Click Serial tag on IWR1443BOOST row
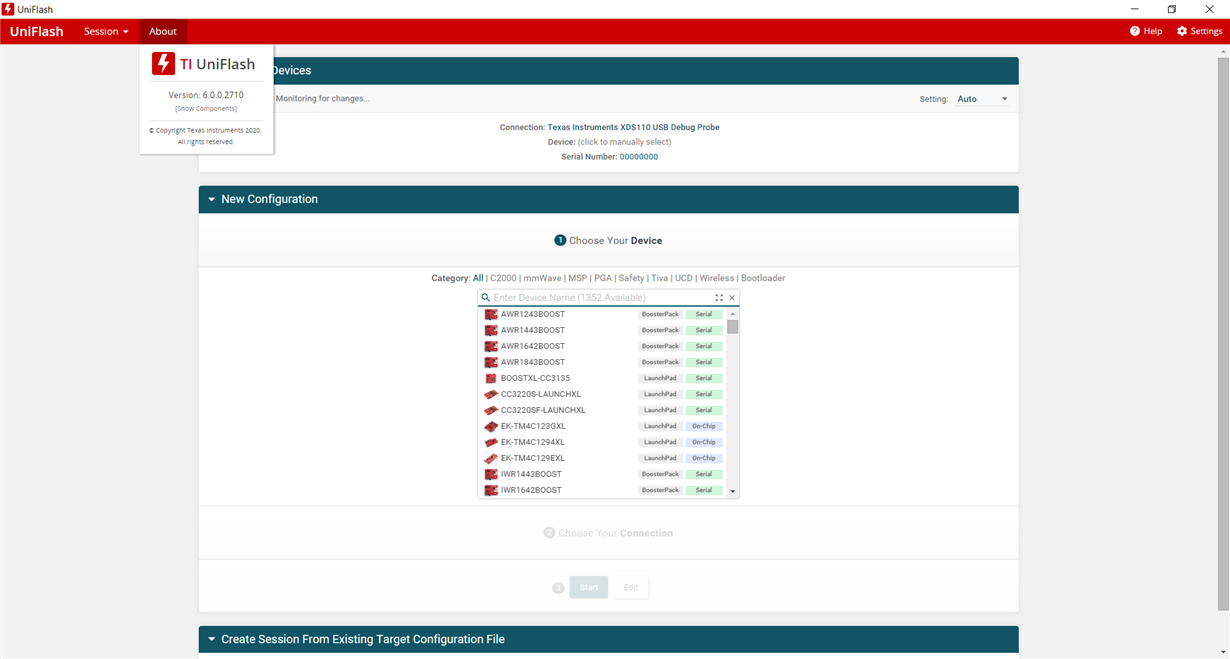This screenshot has height=659, width=1230. 704,474
